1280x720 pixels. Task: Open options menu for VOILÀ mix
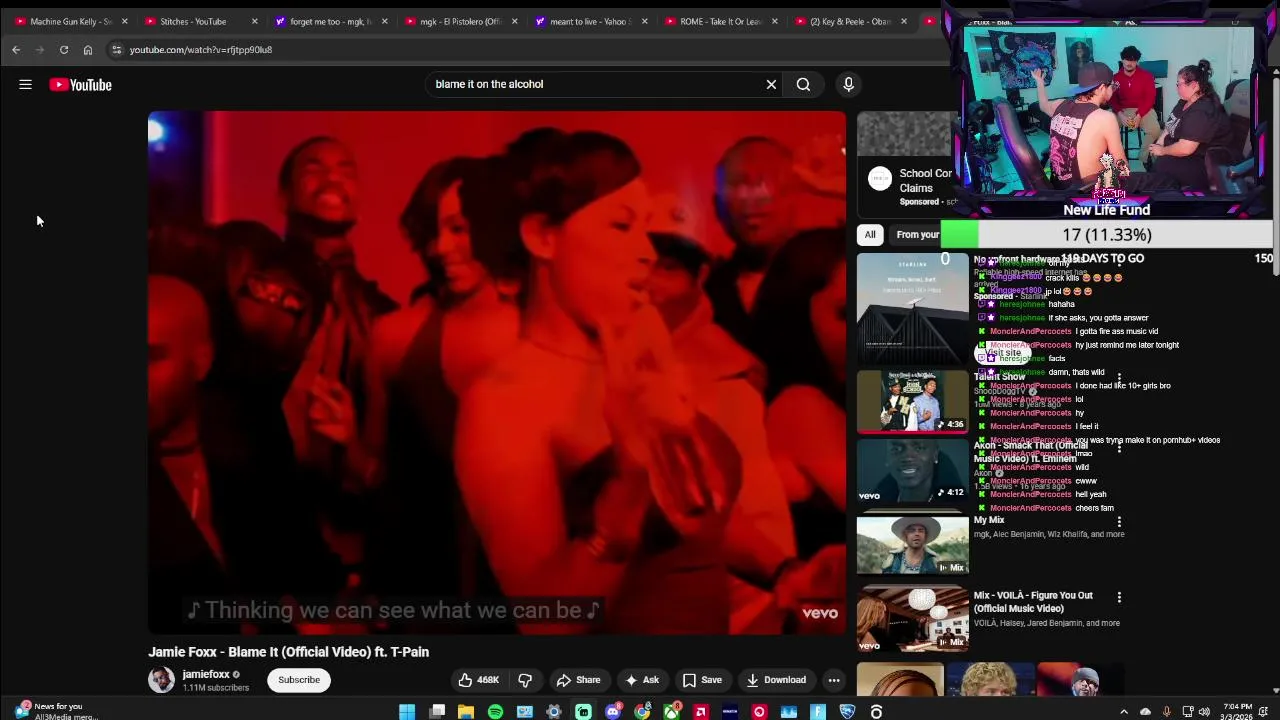(1119, 597)
